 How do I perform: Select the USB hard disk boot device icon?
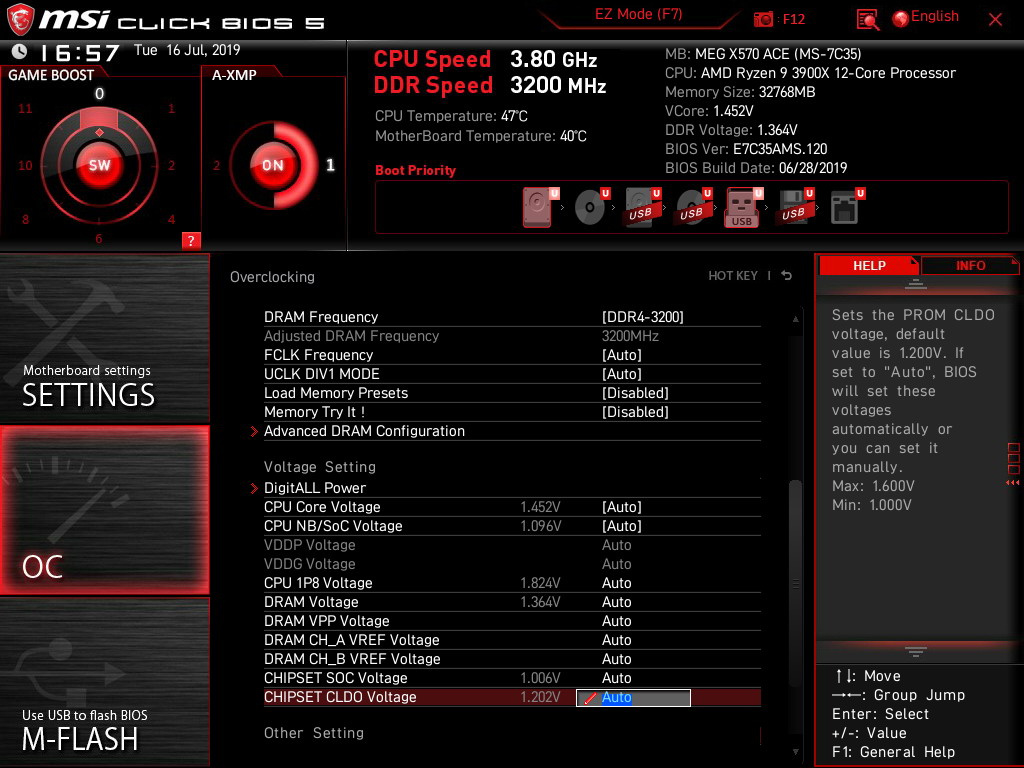click(642, 208)
